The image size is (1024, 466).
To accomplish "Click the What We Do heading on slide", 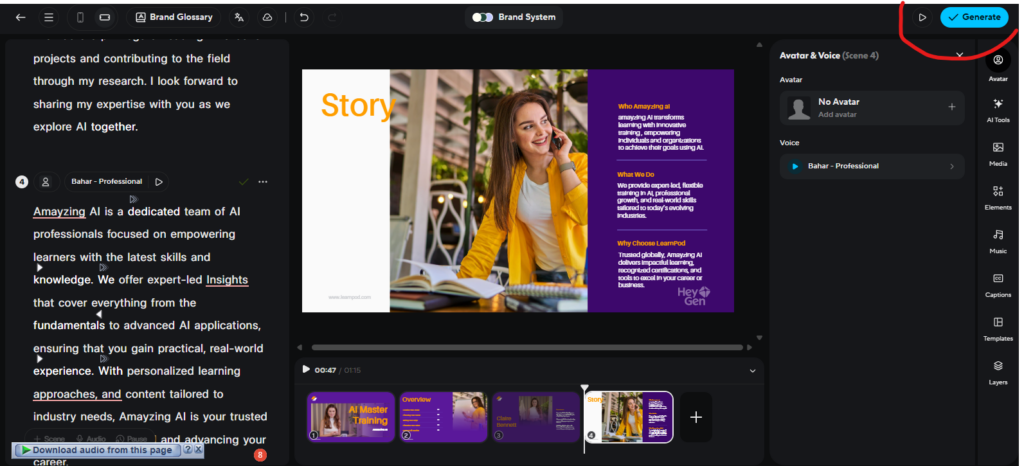I will click(x=635, y=175).
